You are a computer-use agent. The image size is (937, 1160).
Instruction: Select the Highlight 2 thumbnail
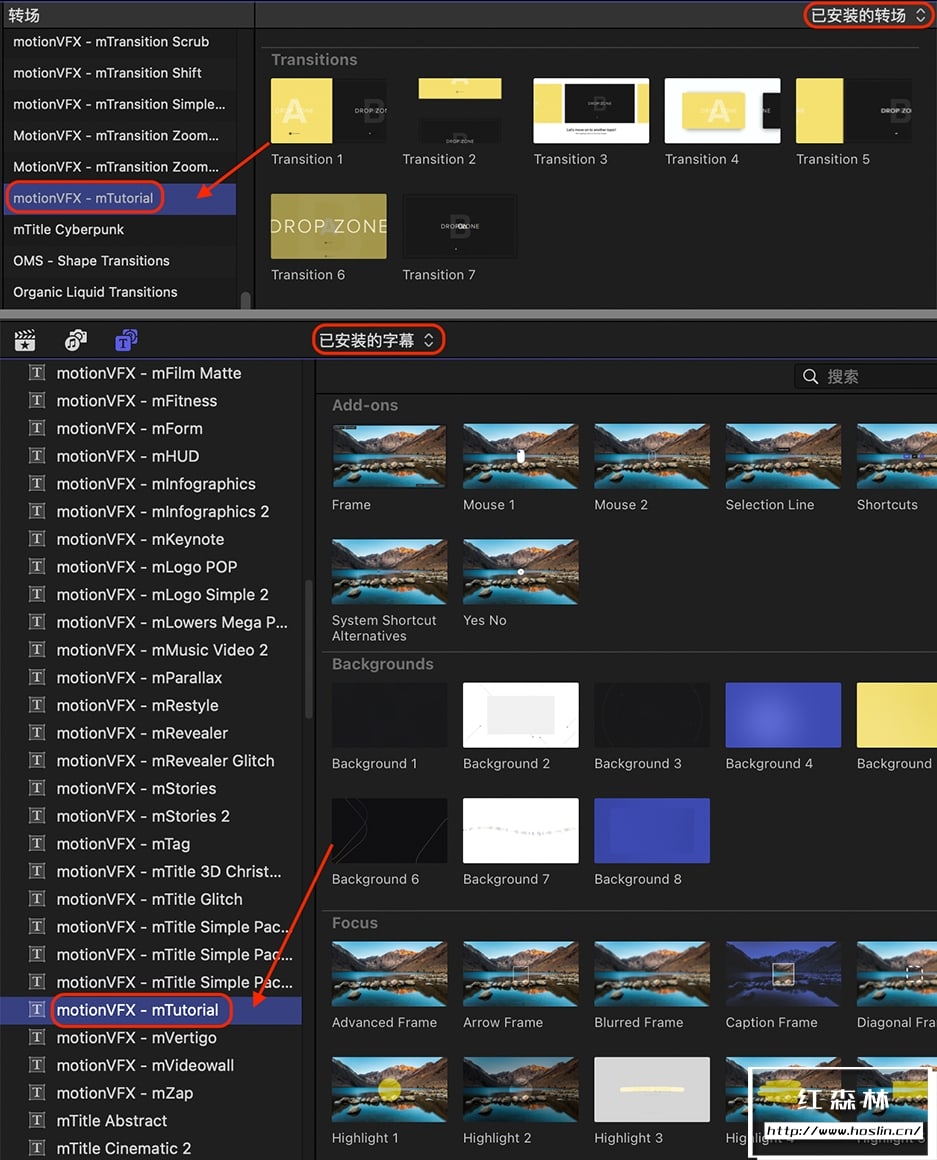521,1089
